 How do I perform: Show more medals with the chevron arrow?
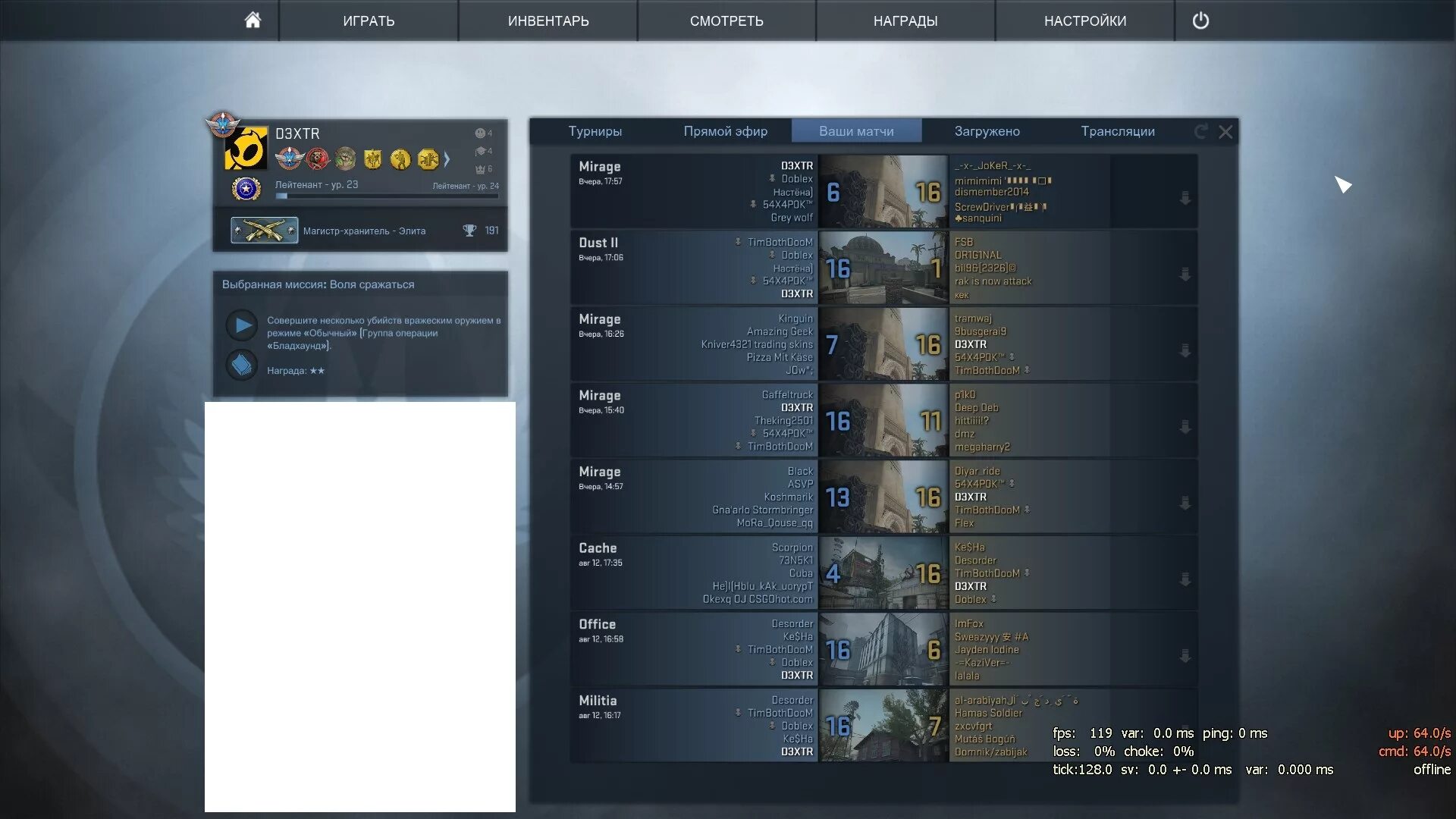(447, 159)
